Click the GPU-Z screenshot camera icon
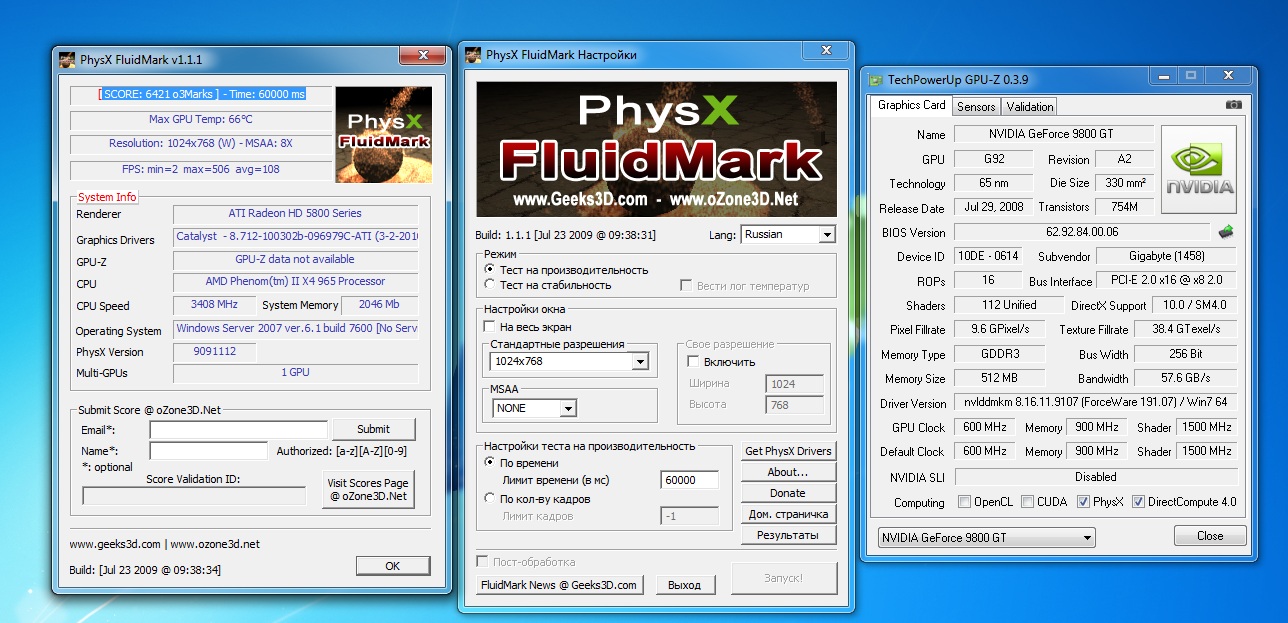The image size is (1288, 623). pos(1233,105)
